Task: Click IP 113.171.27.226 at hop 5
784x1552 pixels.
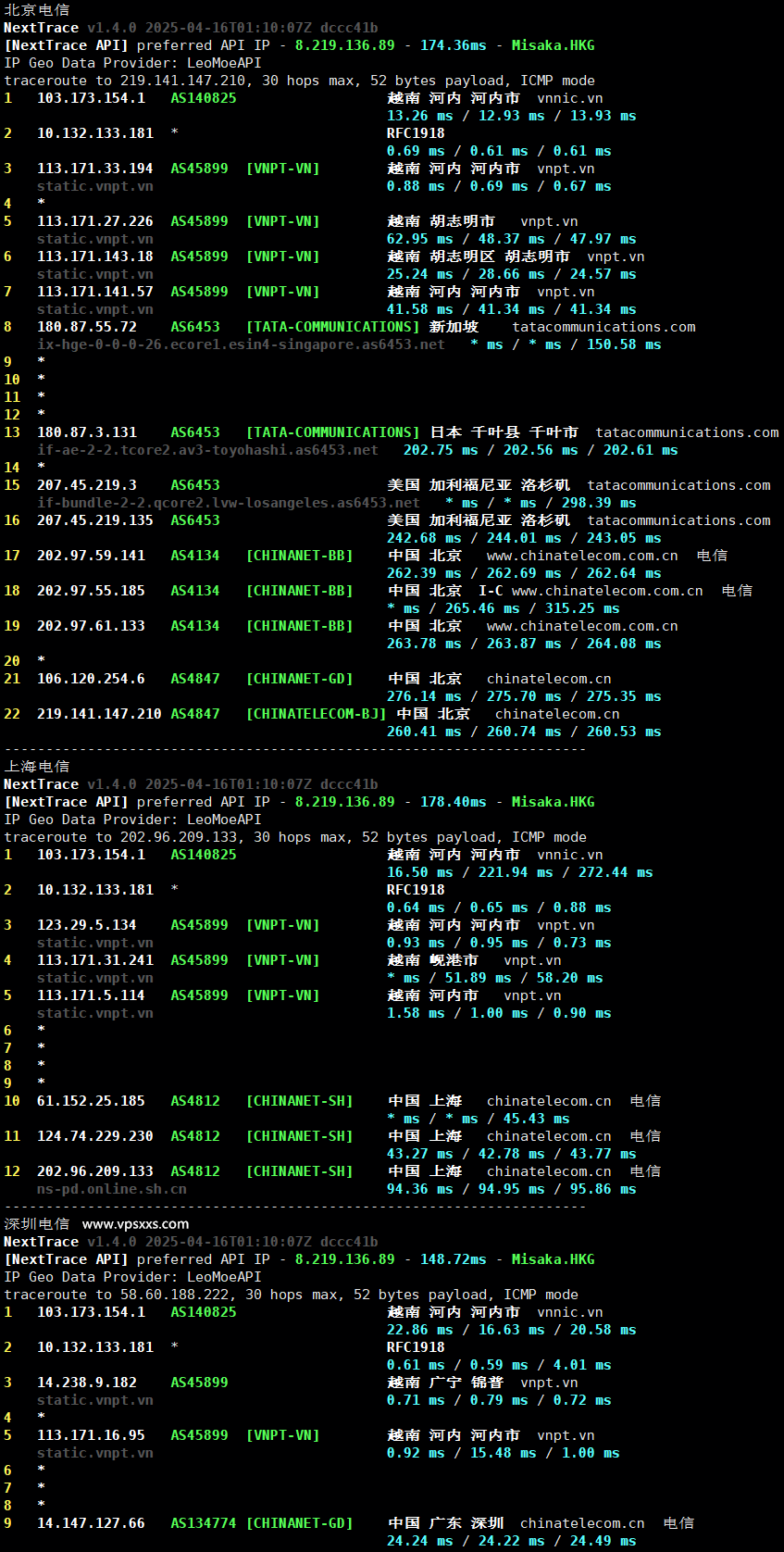Action: 95,221
